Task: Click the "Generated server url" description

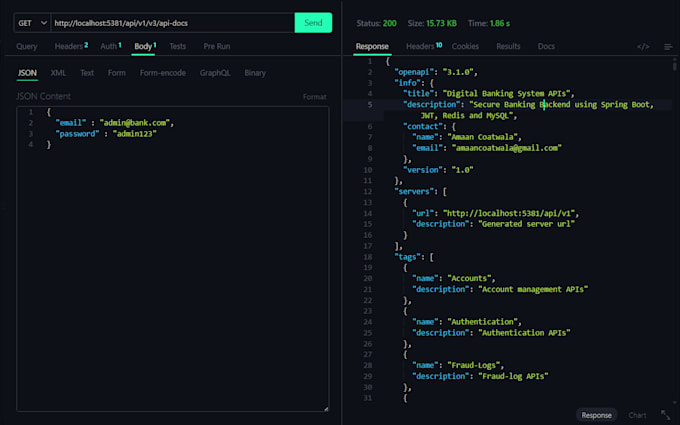Action: coord(526,224)
